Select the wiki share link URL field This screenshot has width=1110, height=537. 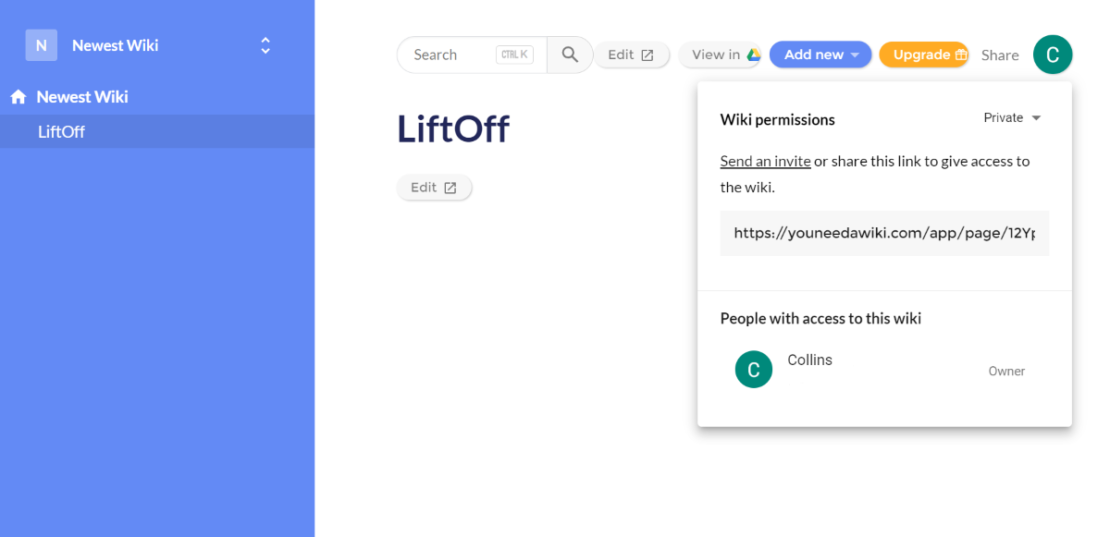click(x=884, y=233)
